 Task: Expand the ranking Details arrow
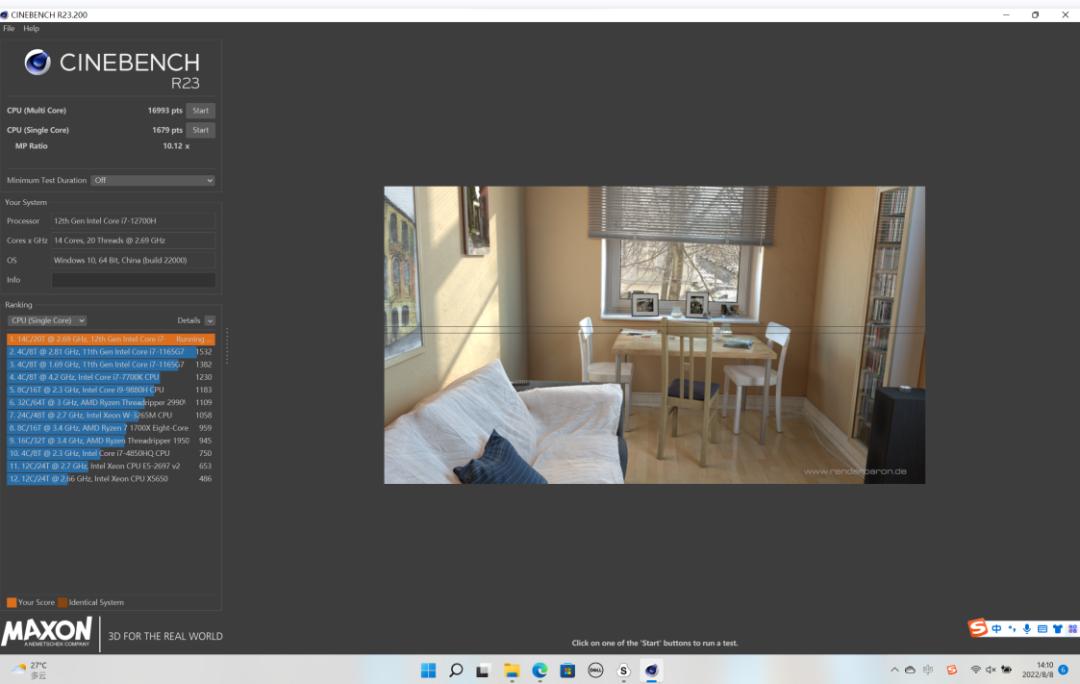(x=210, y=321)
